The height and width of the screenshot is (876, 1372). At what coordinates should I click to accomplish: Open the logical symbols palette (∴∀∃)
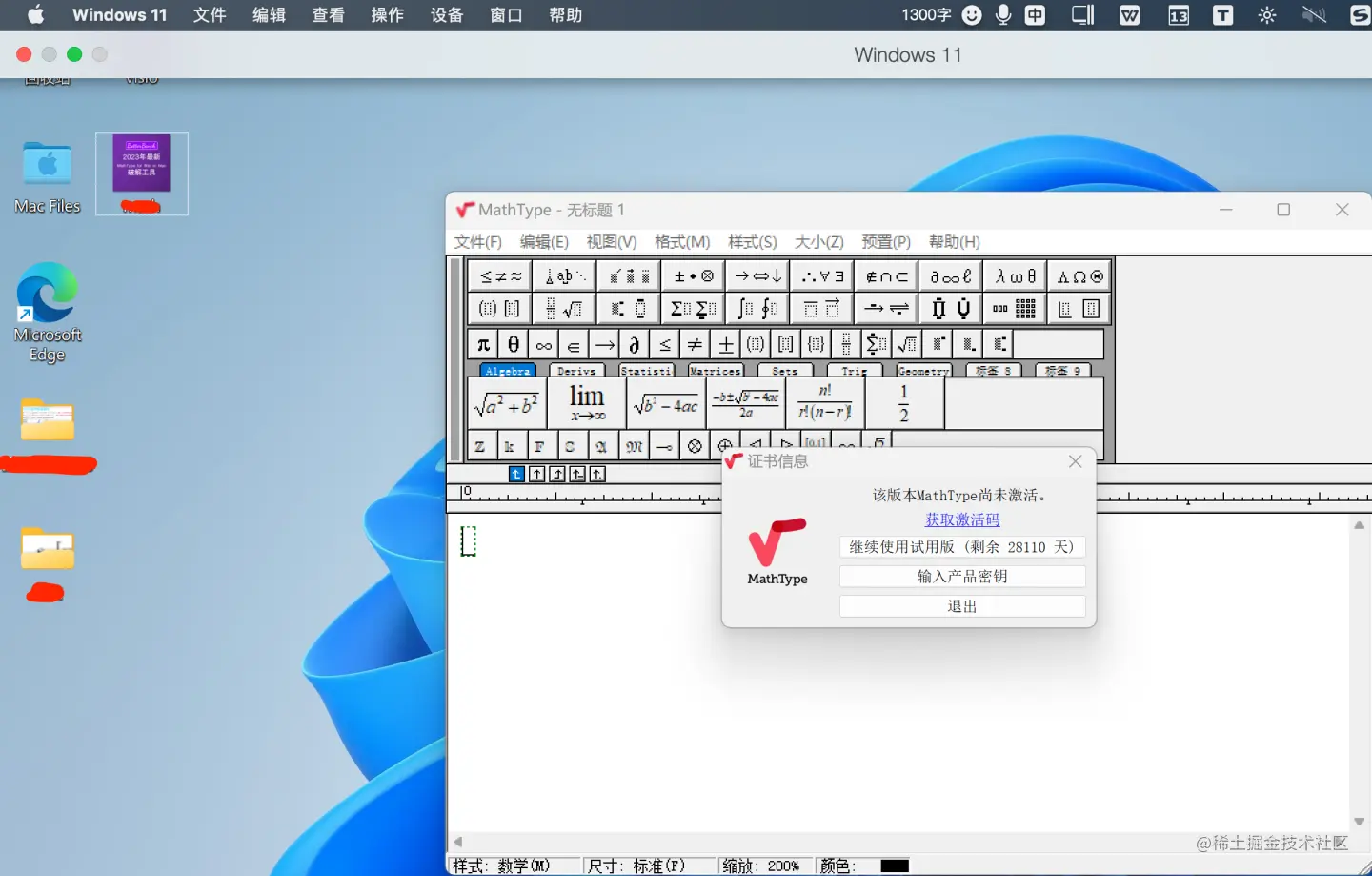click(x=822, y=276)
